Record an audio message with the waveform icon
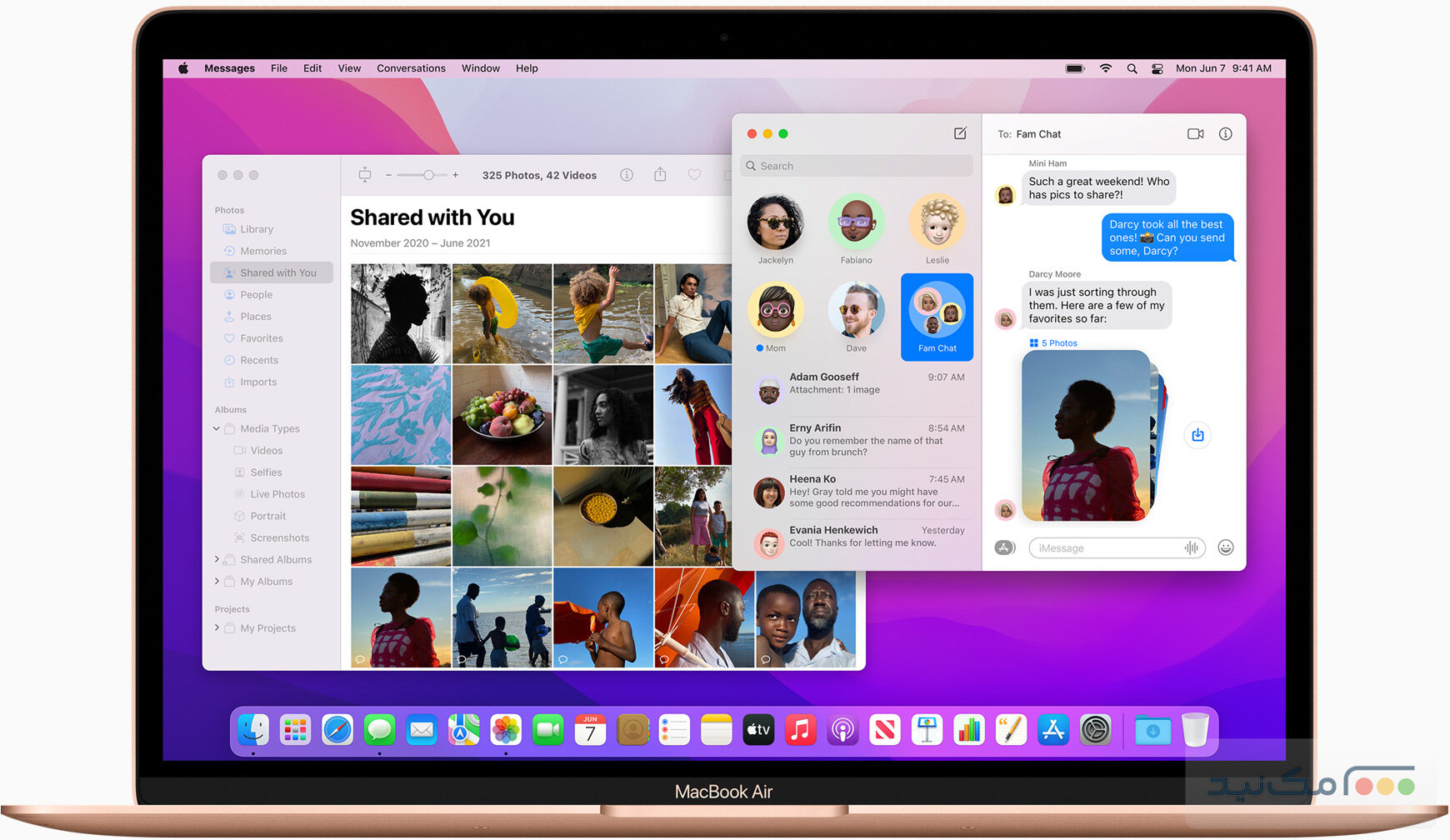Screen dimensions: 1450x840 1190,547
